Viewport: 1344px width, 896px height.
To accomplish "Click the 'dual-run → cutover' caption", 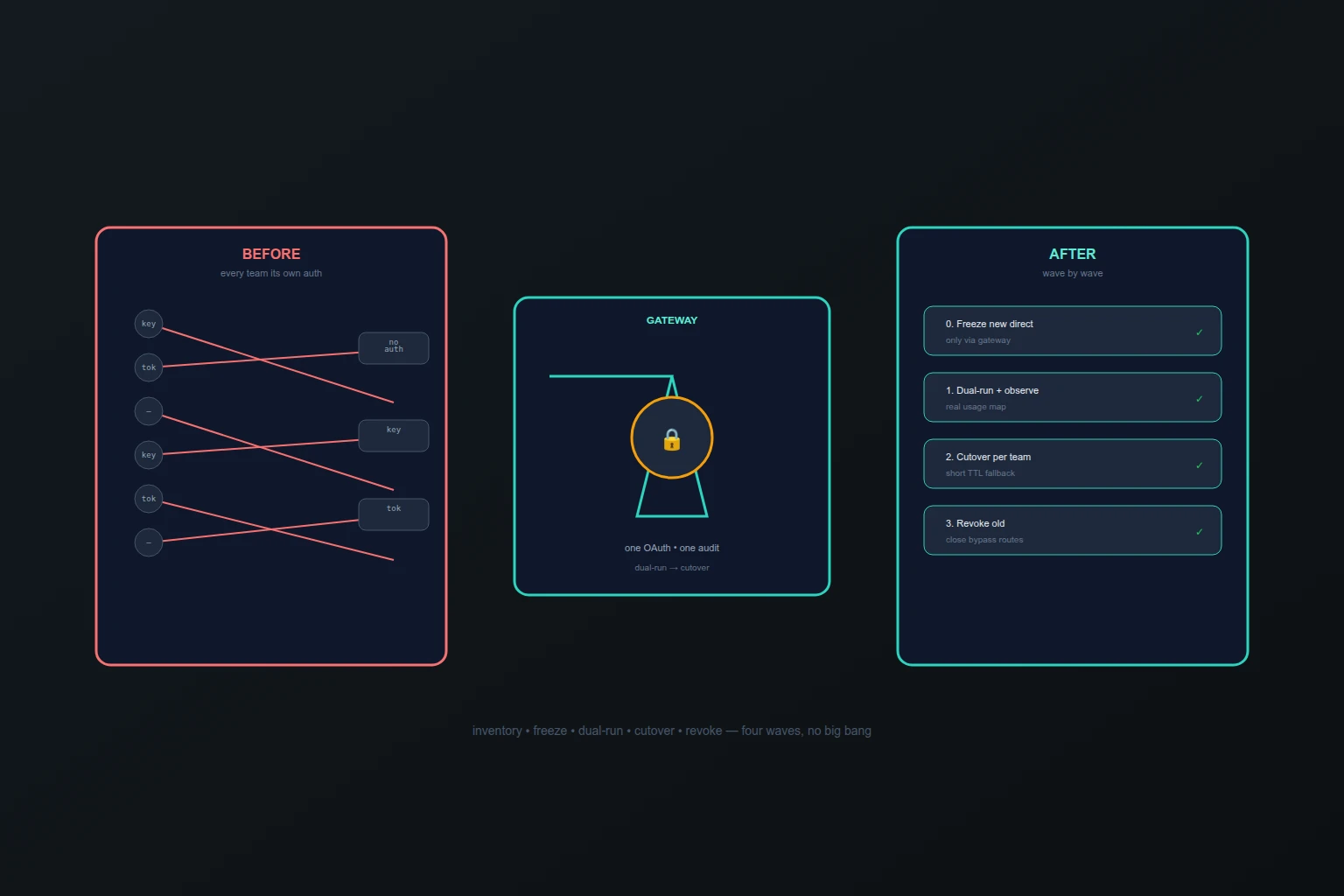I will 672,568.
